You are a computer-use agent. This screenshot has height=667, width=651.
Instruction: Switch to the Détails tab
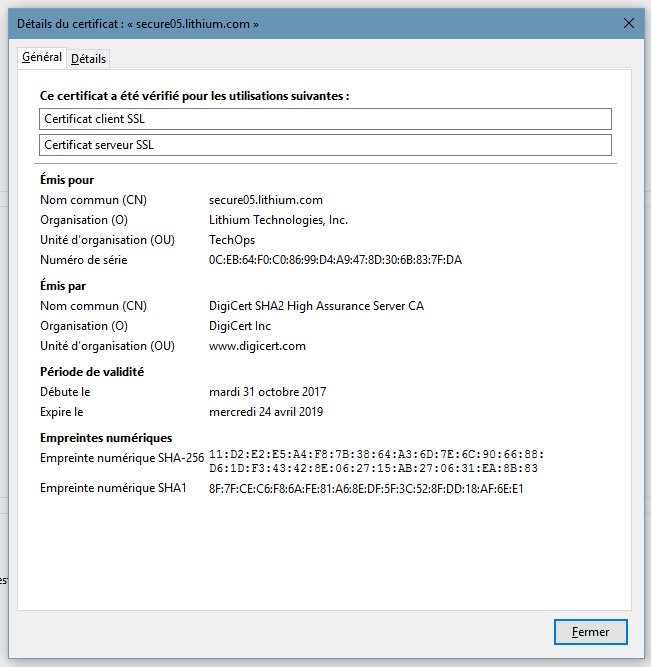click(x=88, y=59)
